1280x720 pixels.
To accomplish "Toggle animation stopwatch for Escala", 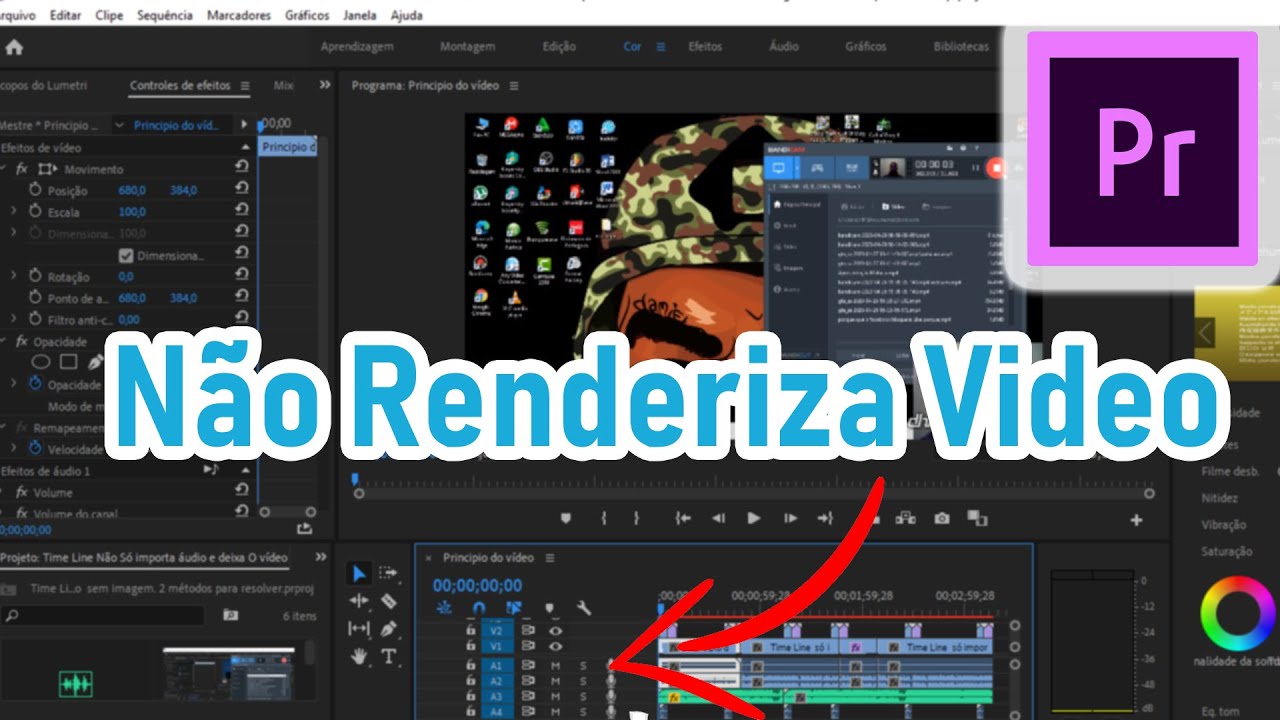I will (35, 212).
